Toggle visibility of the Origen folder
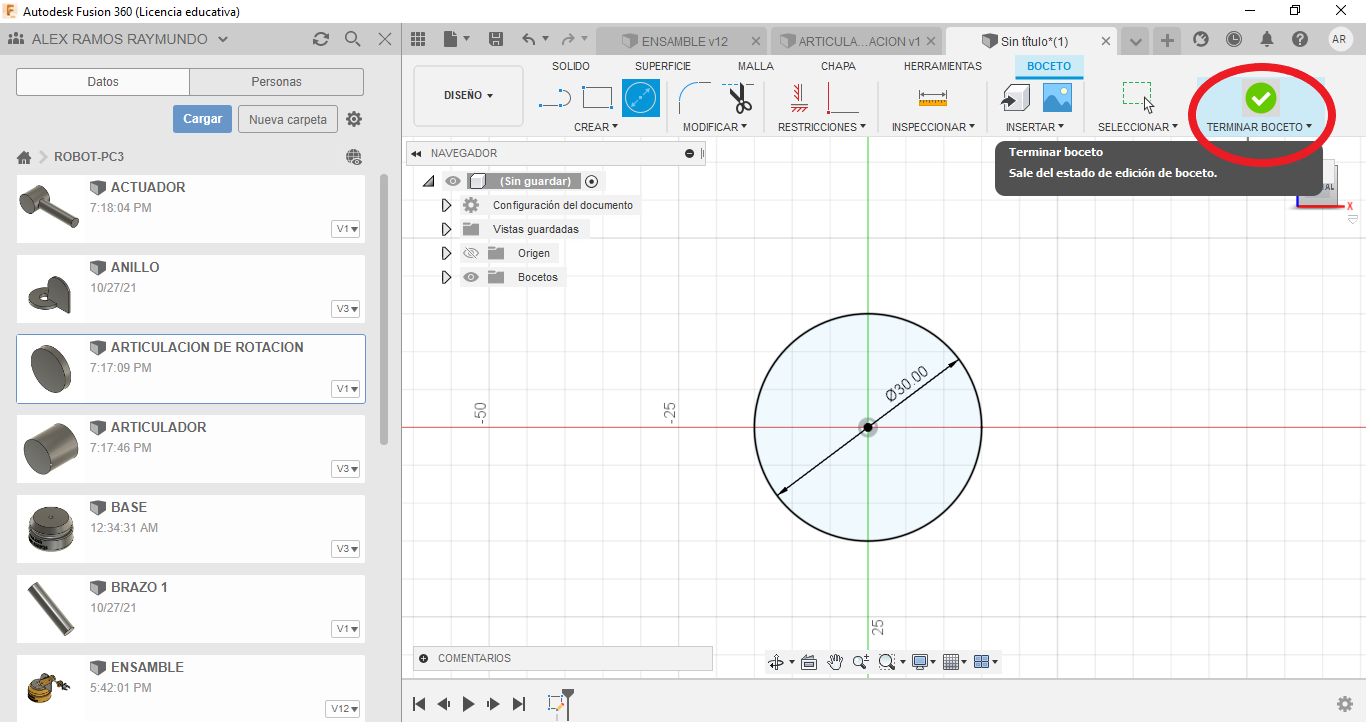 pos(471,253)
